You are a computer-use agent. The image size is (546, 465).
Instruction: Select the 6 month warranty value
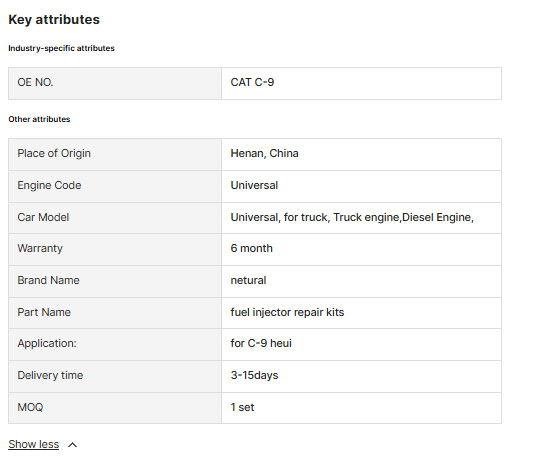(x=251, y=248)
